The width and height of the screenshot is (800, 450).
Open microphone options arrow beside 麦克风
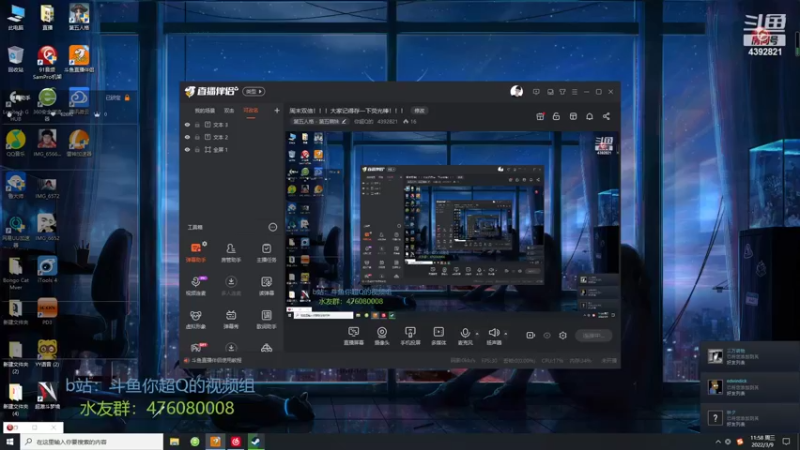pos(477,334)
